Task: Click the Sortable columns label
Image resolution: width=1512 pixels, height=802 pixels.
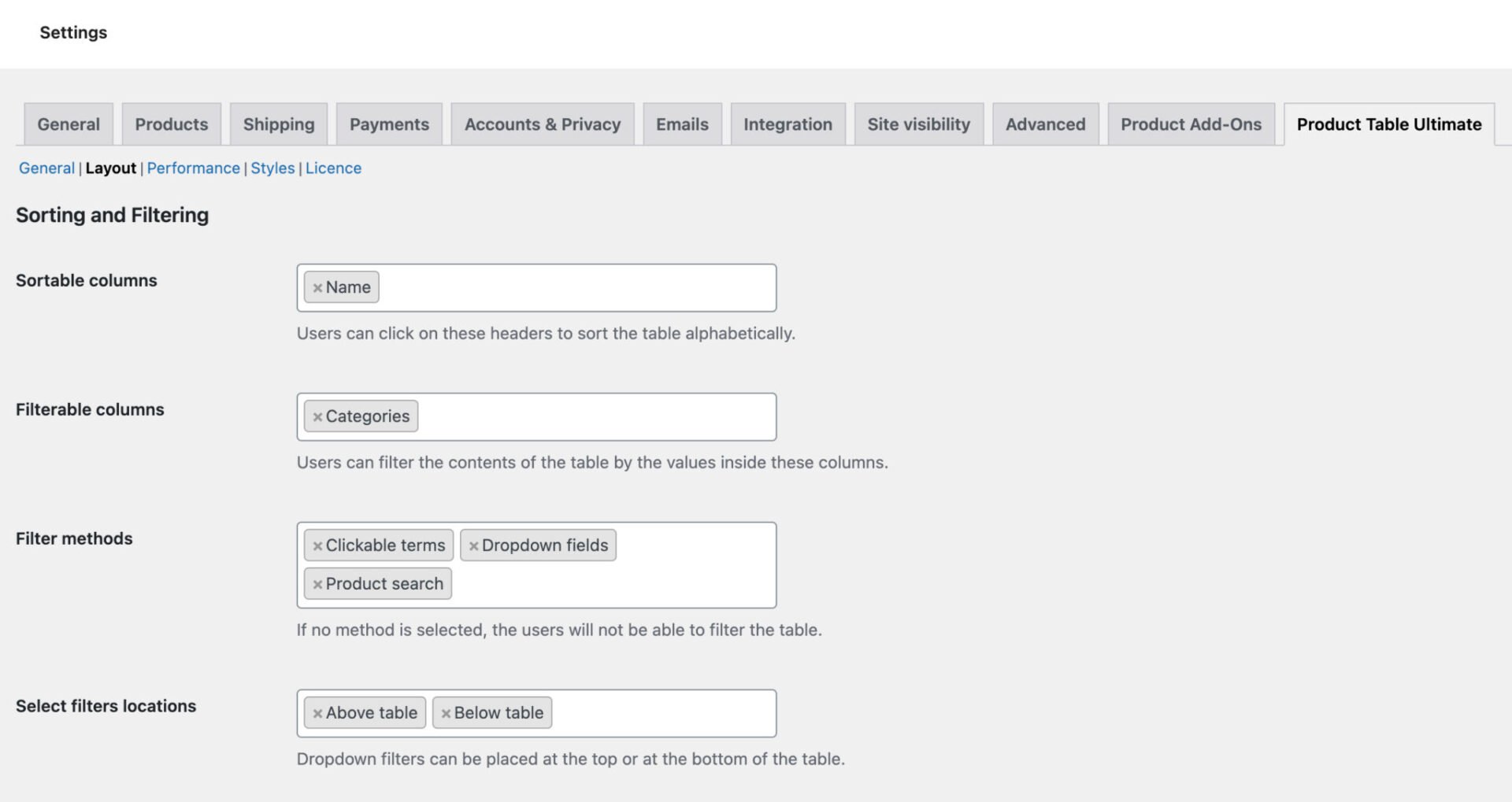Action: click(87, 280)
